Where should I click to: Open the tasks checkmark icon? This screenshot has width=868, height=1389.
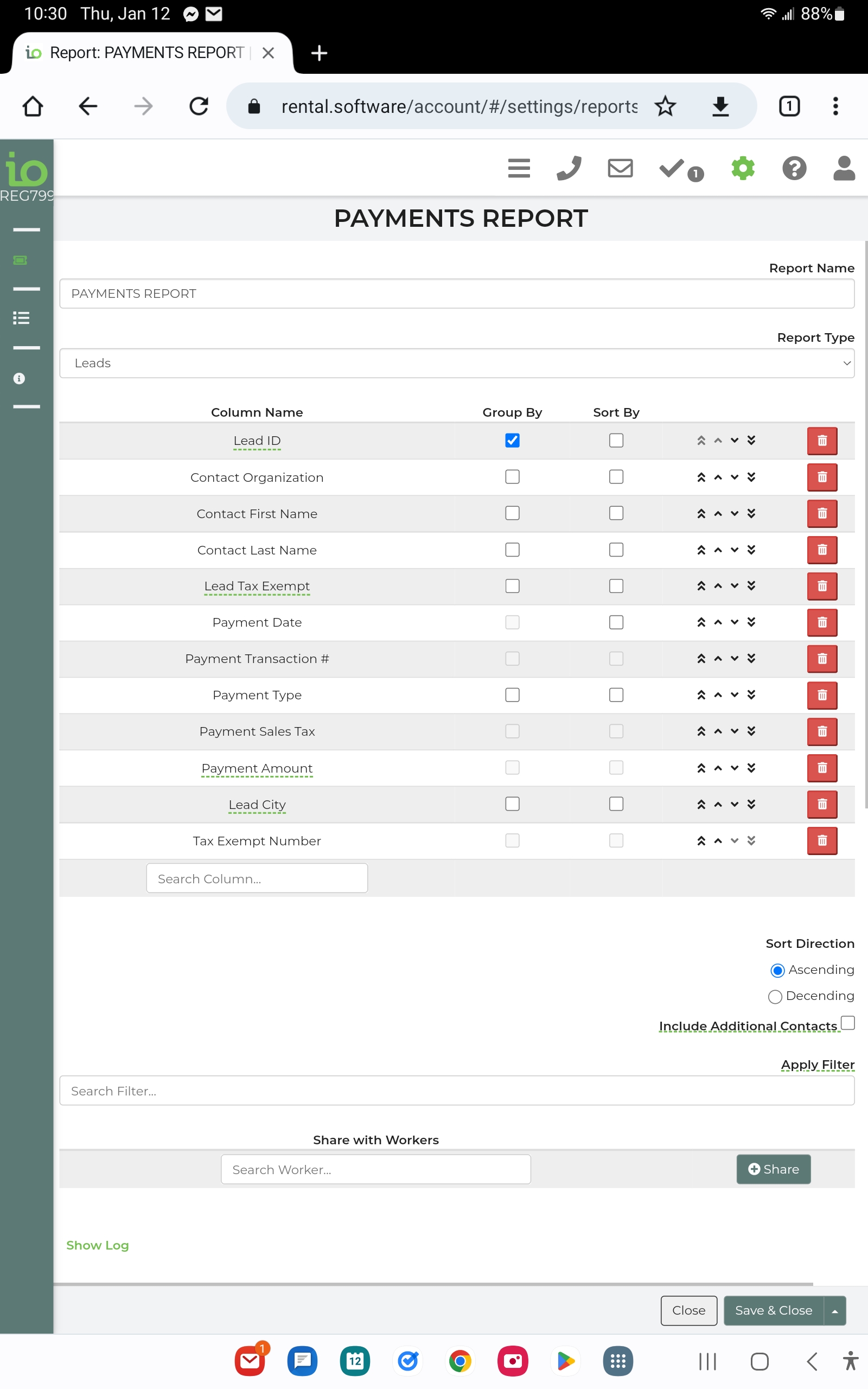tap(673, 168)
